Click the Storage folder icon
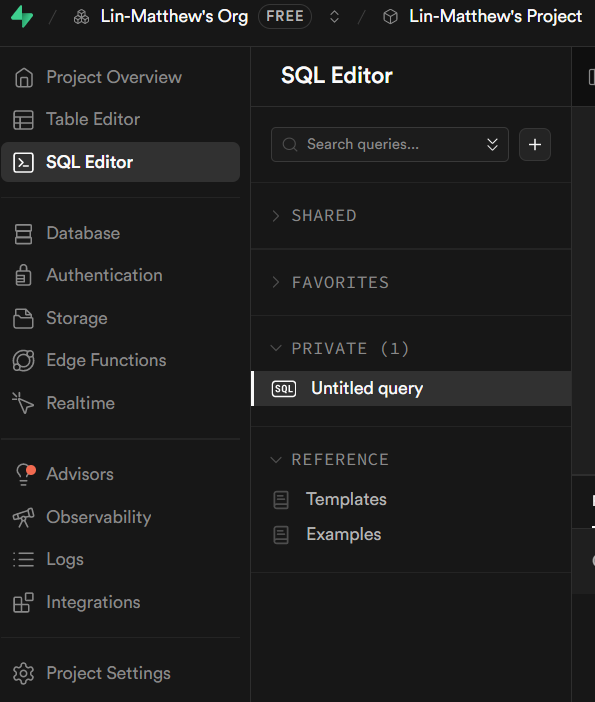 coord(23,319)
